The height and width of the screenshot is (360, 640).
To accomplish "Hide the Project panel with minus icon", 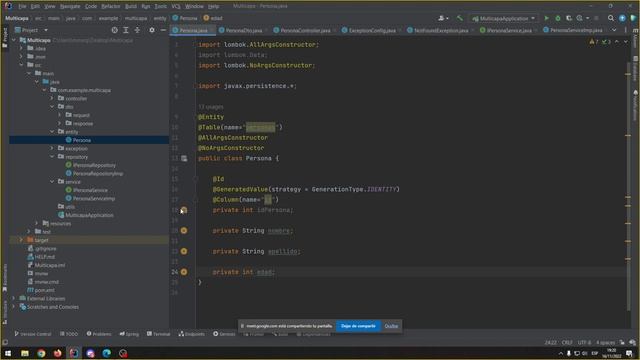I will point(163,30).
